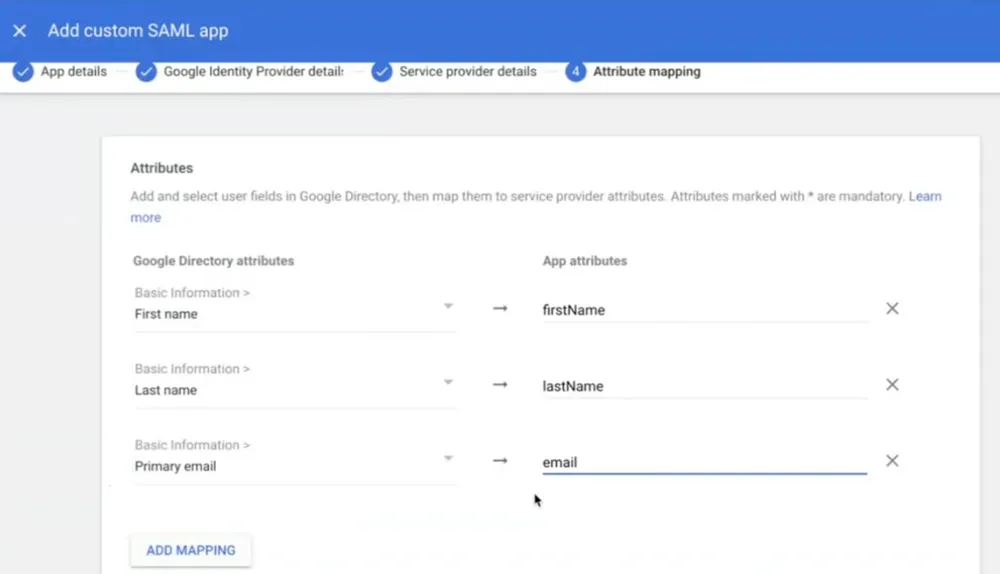Click the arrow icon next to firstName

click(x=500, y=309)
